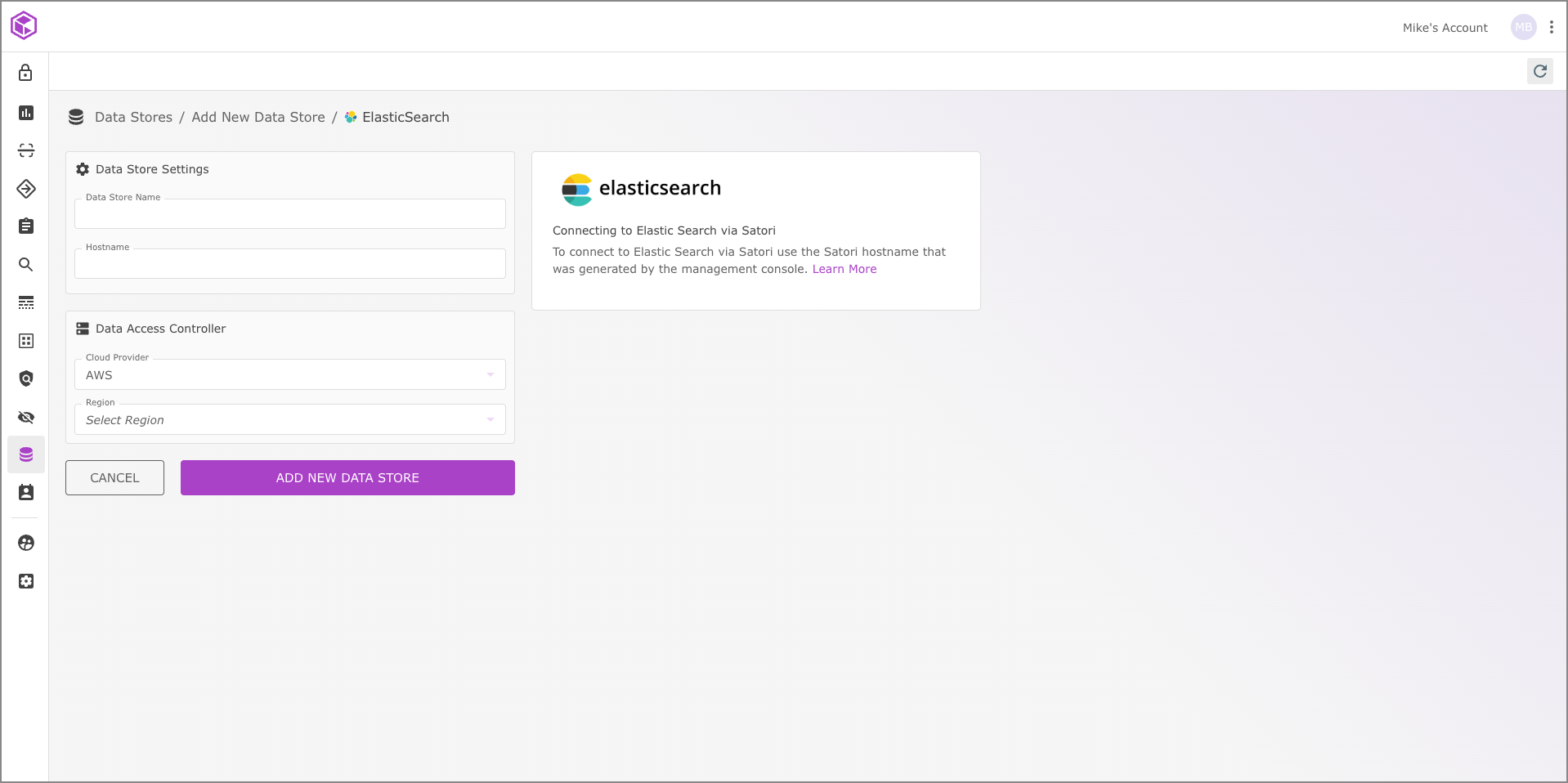Open the shield search security icon
This screenshot has height=783, width=1568.
coord(26,378)
